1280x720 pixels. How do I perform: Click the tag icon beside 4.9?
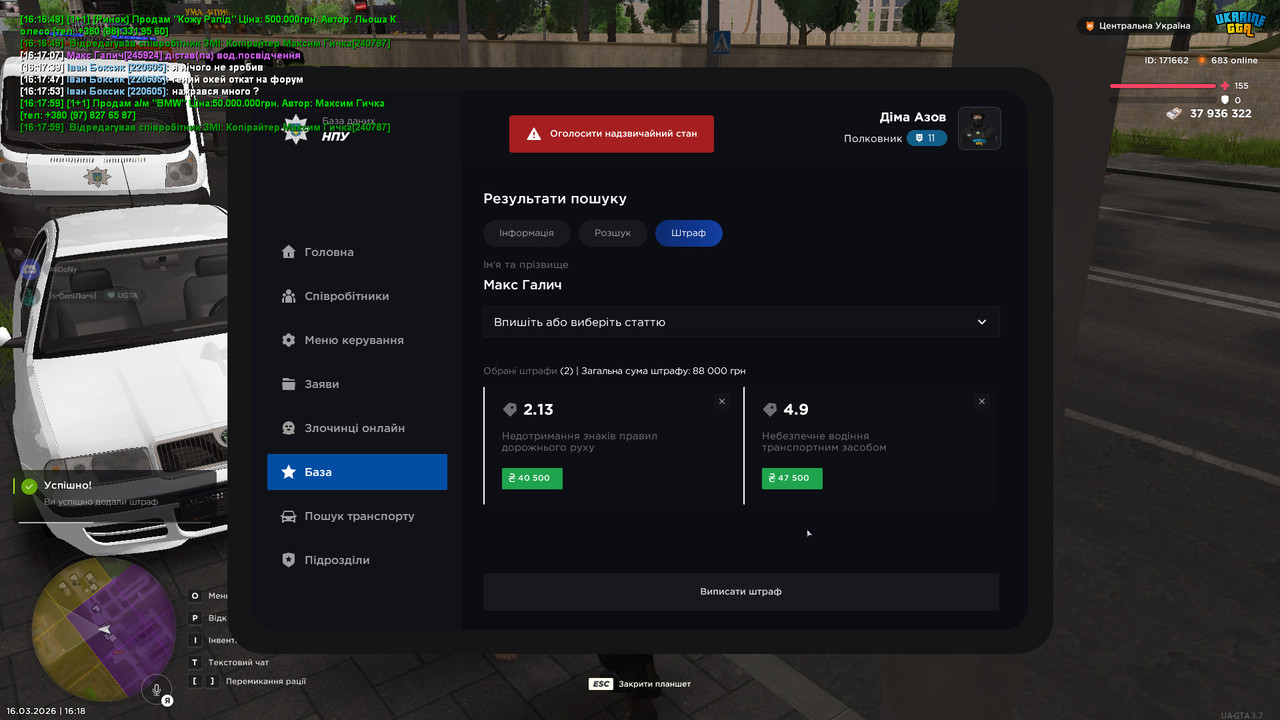coord(770,410)
